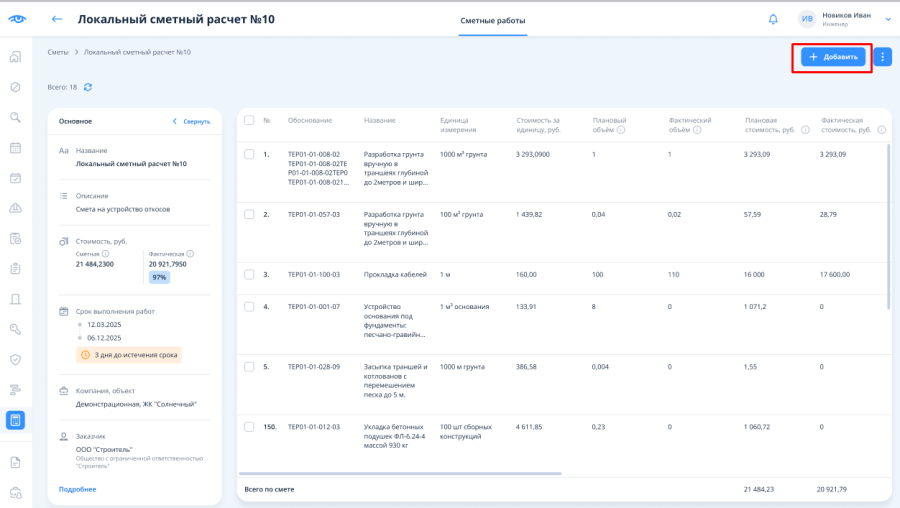Go to Сметы in the breadcrumb
The image size is (900, 508).
tap(58, 52)
